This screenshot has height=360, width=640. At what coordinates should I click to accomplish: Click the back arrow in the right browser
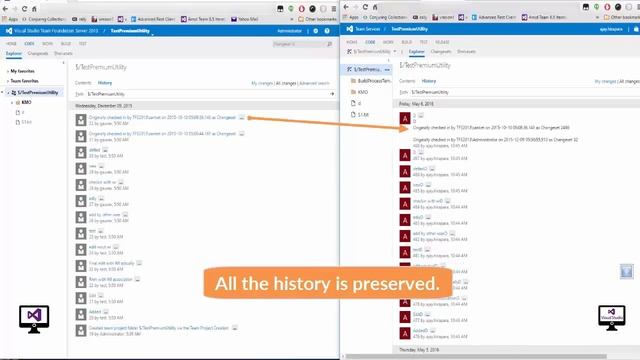[x=346, y=7]
